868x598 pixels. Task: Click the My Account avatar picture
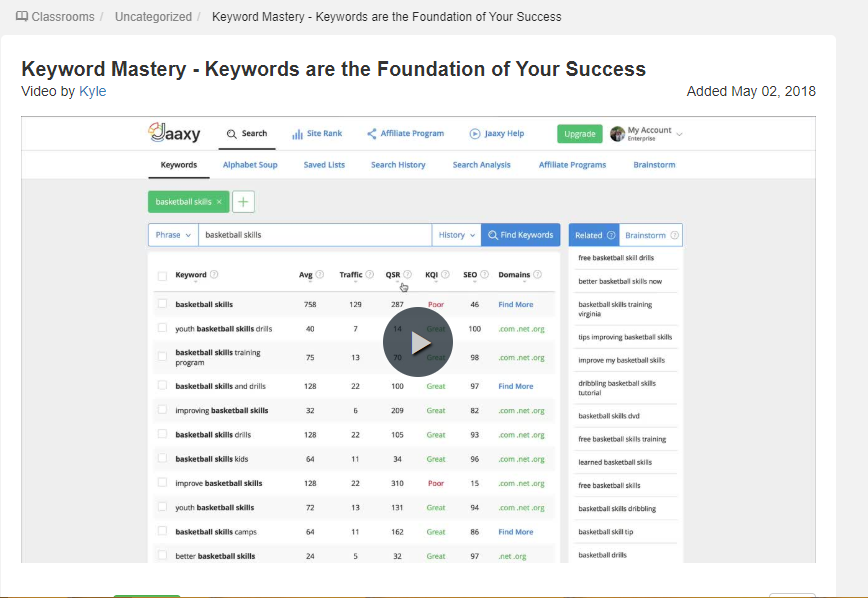click(x=617, y=133)
